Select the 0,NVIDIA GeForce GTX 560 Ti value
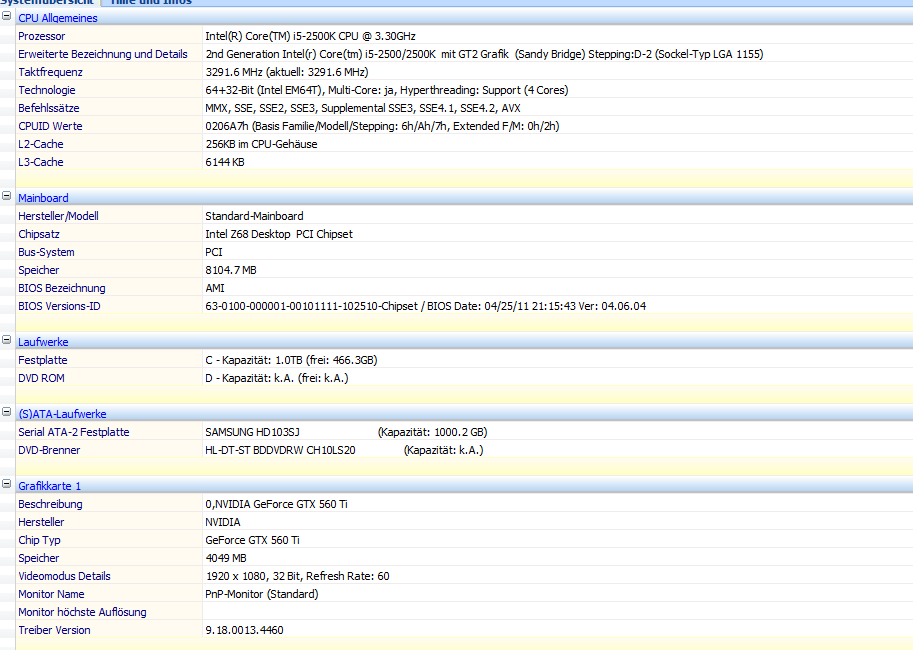 coord(276,504)
